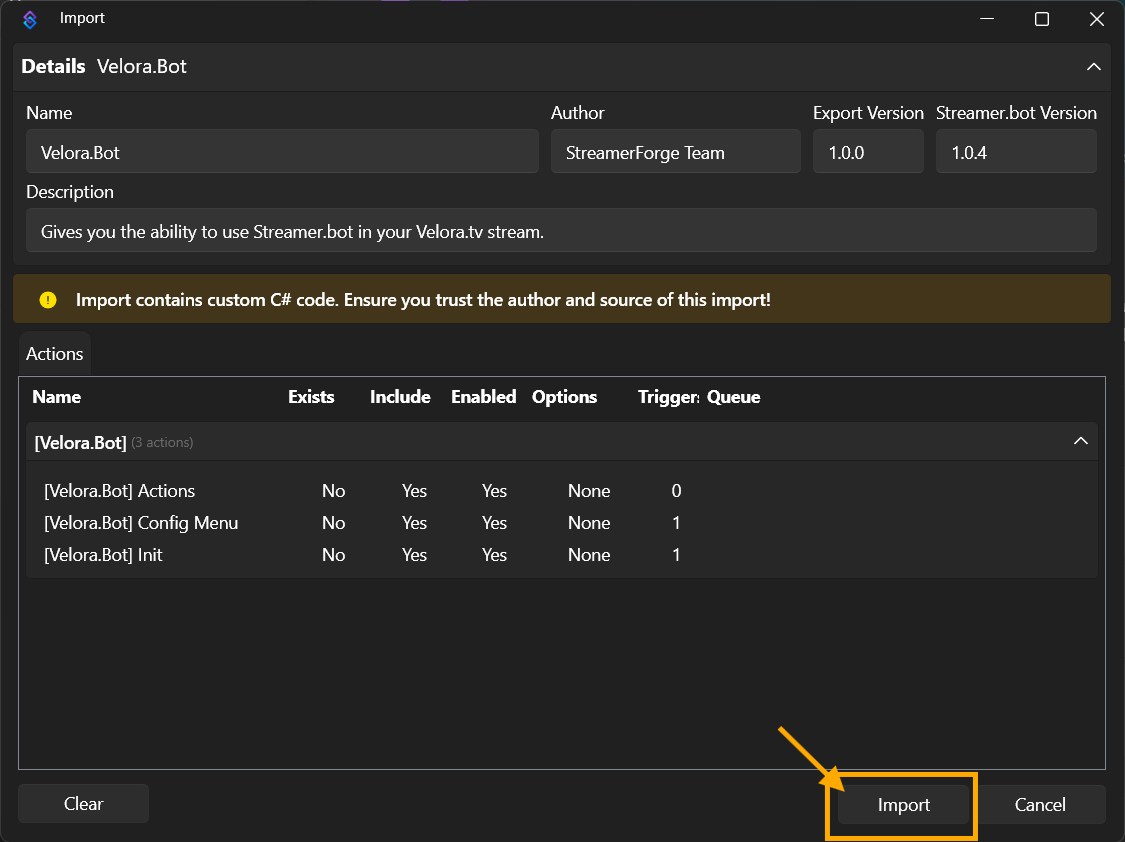1125x842 pixels.
Task: Click the Clear button
Action: (x=84, y=804)
